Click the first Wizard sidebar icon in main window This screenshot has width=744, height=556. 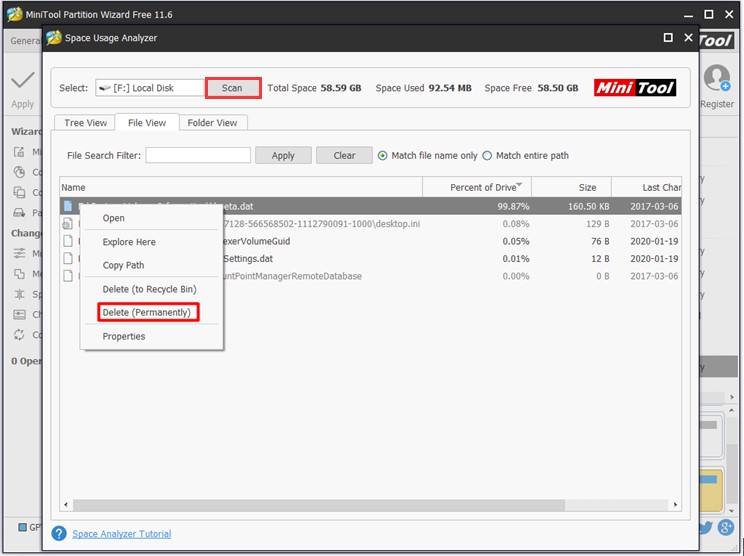pyautogui.click(x=19, y=152)
